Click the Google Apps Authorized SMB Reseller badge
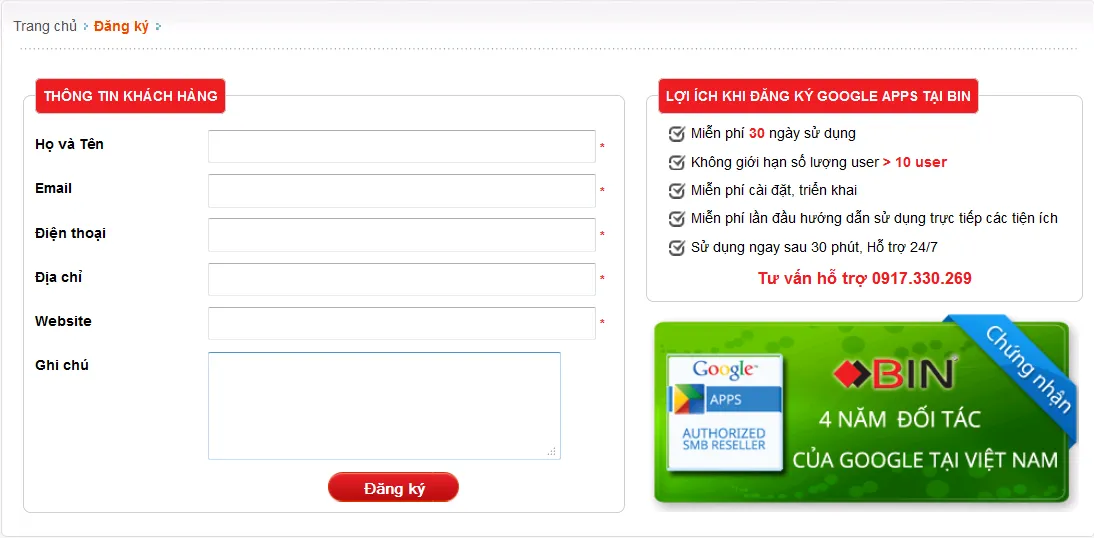This screenshot has height=538, width=1094. pyautogui.click(x=725, y=412)
